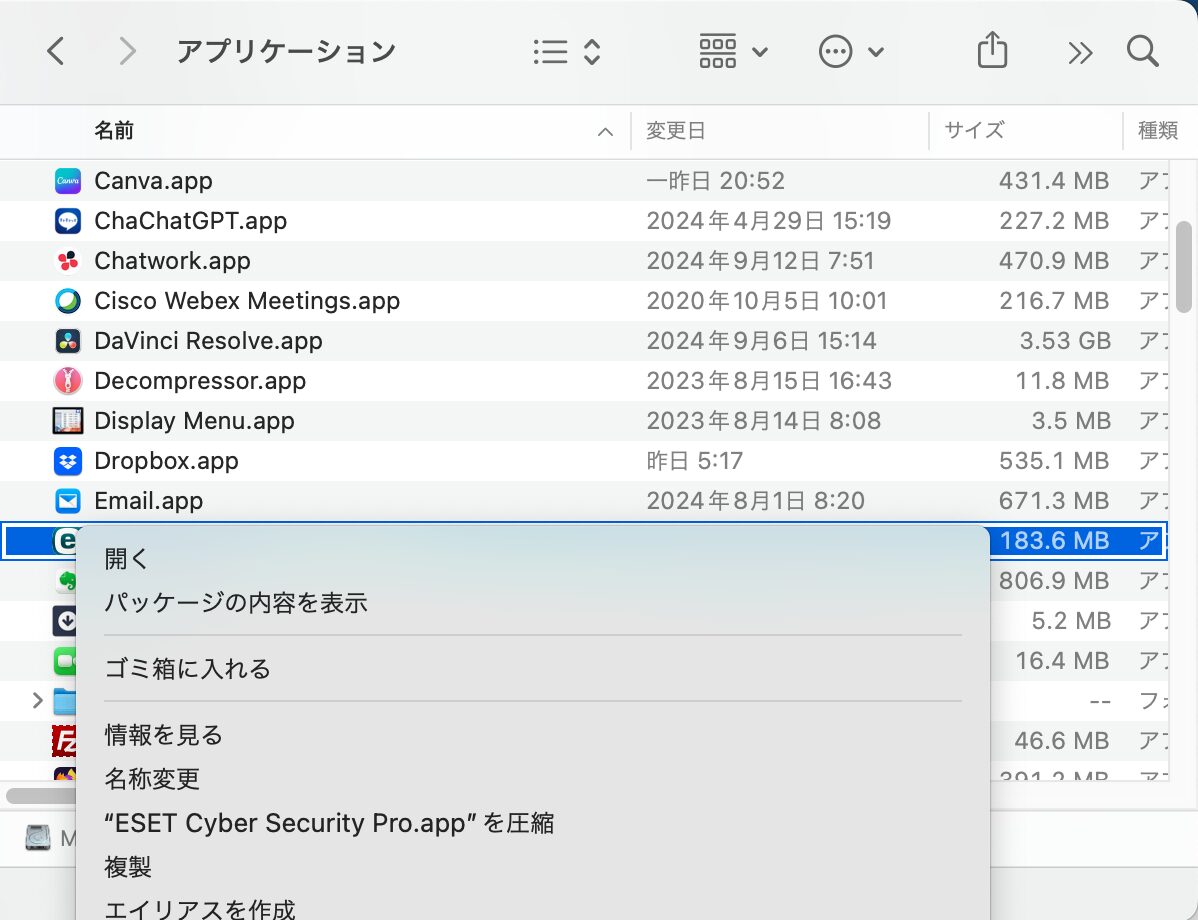Click the 46.6 MB size value
The width and height of the screenshot is (1198, 920).
pyautogui.click(x=1062, y=740)
